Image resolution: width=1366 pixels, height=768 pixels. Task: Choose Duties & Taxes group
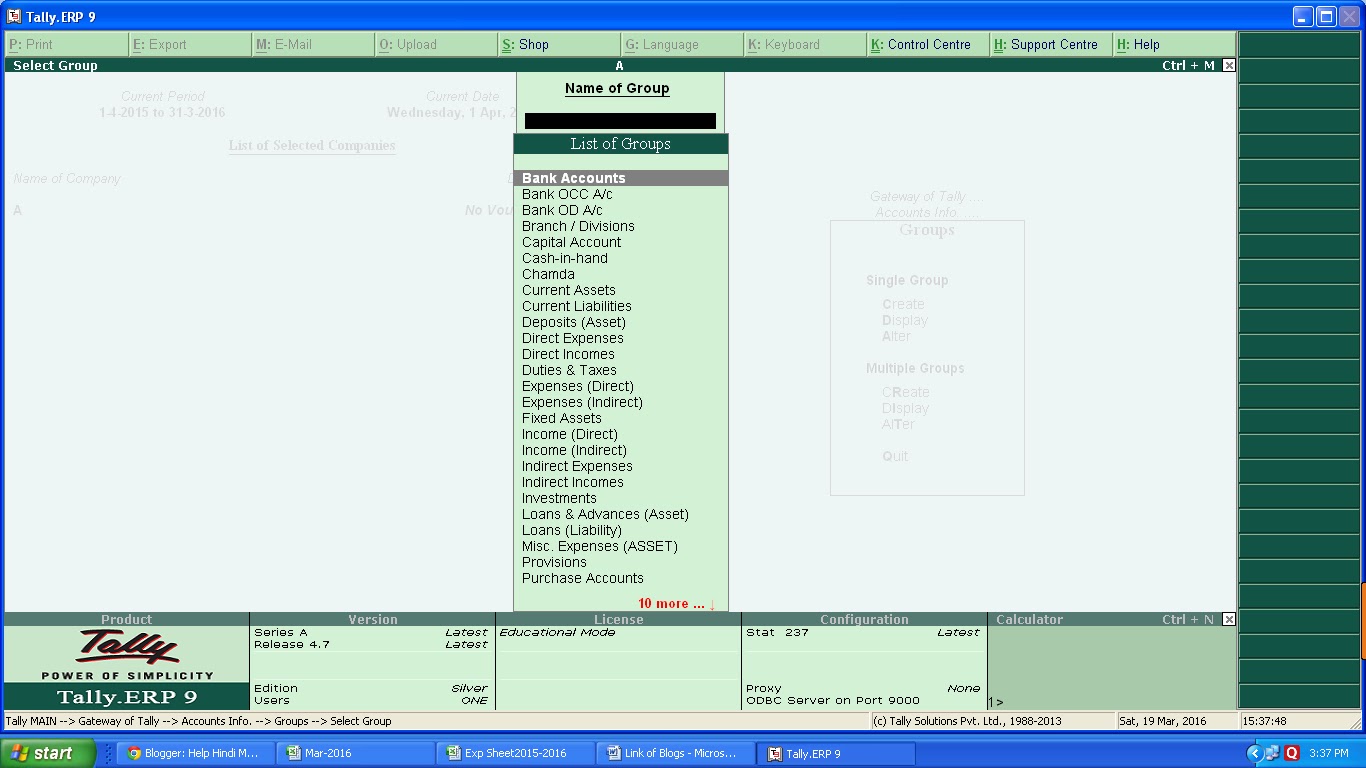point(621,370)
